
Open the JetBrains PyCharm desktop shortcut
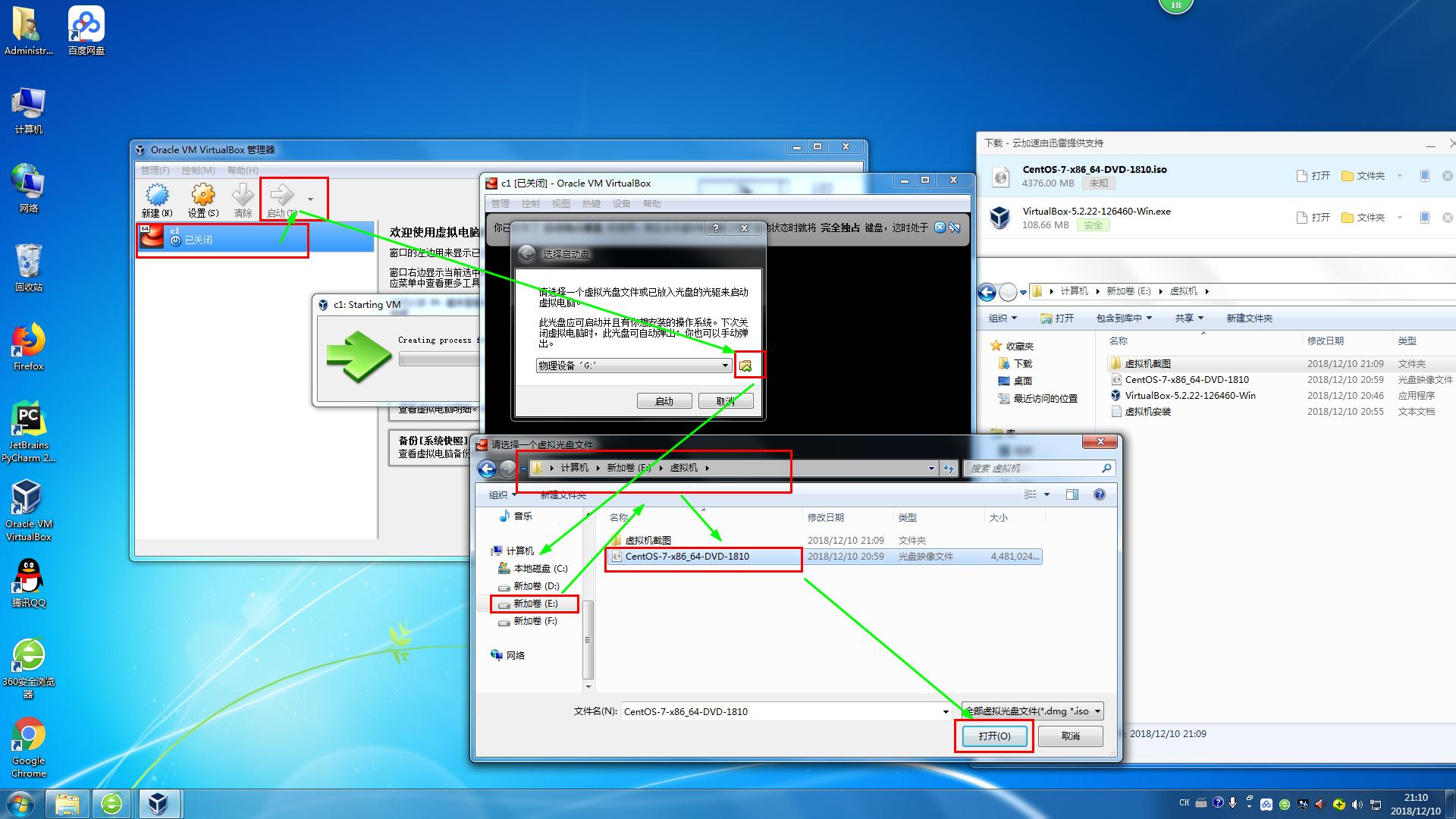coord(28,431)
